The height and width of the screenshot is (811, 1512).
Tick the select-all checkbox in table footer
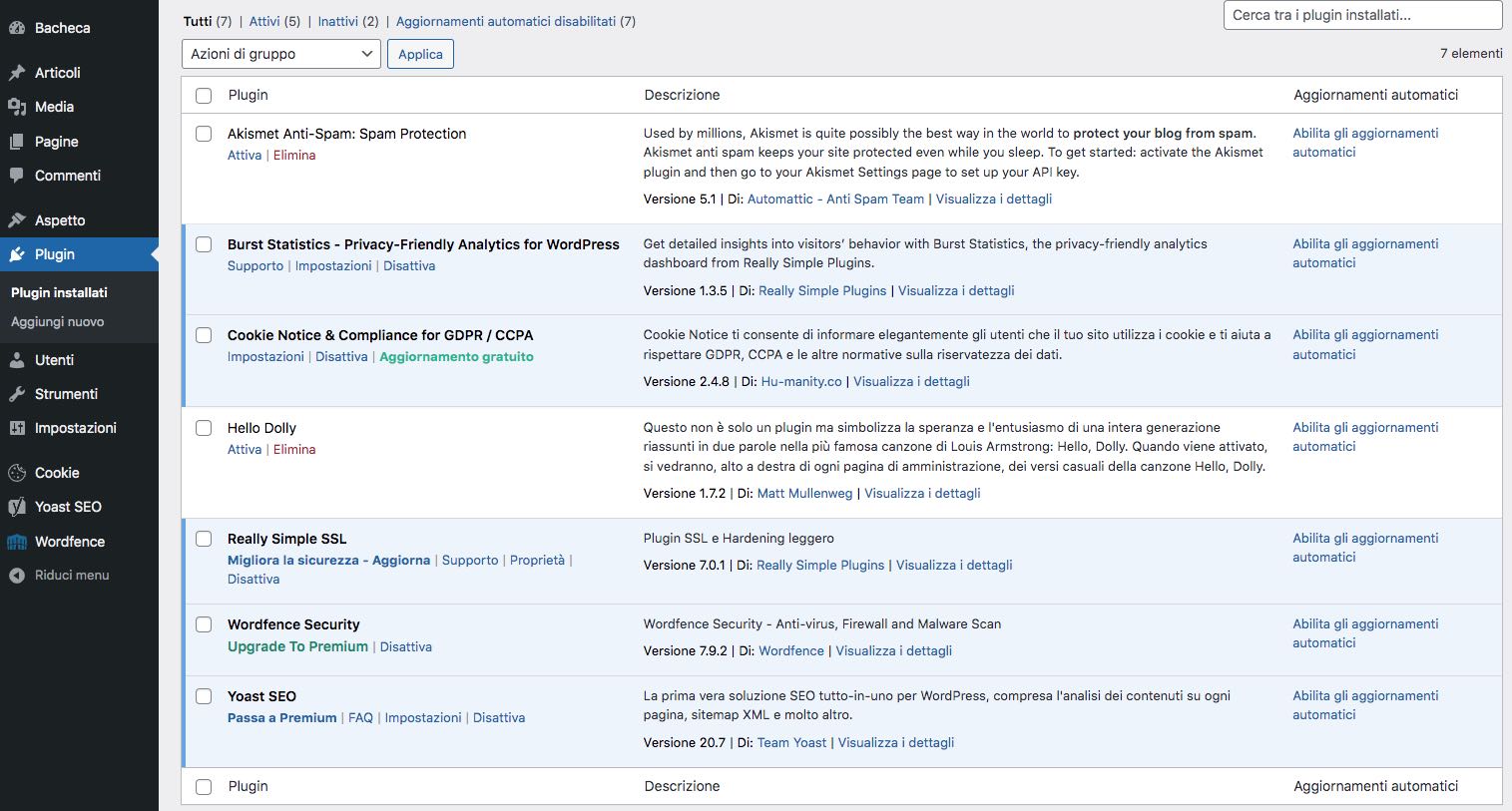204,787
